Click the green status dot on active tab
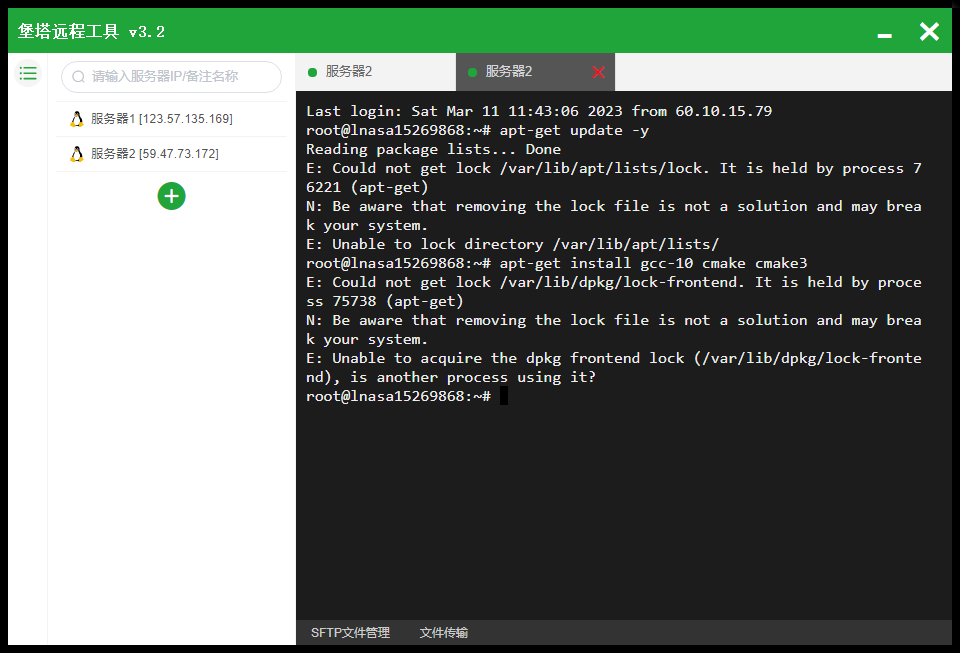 472,72
